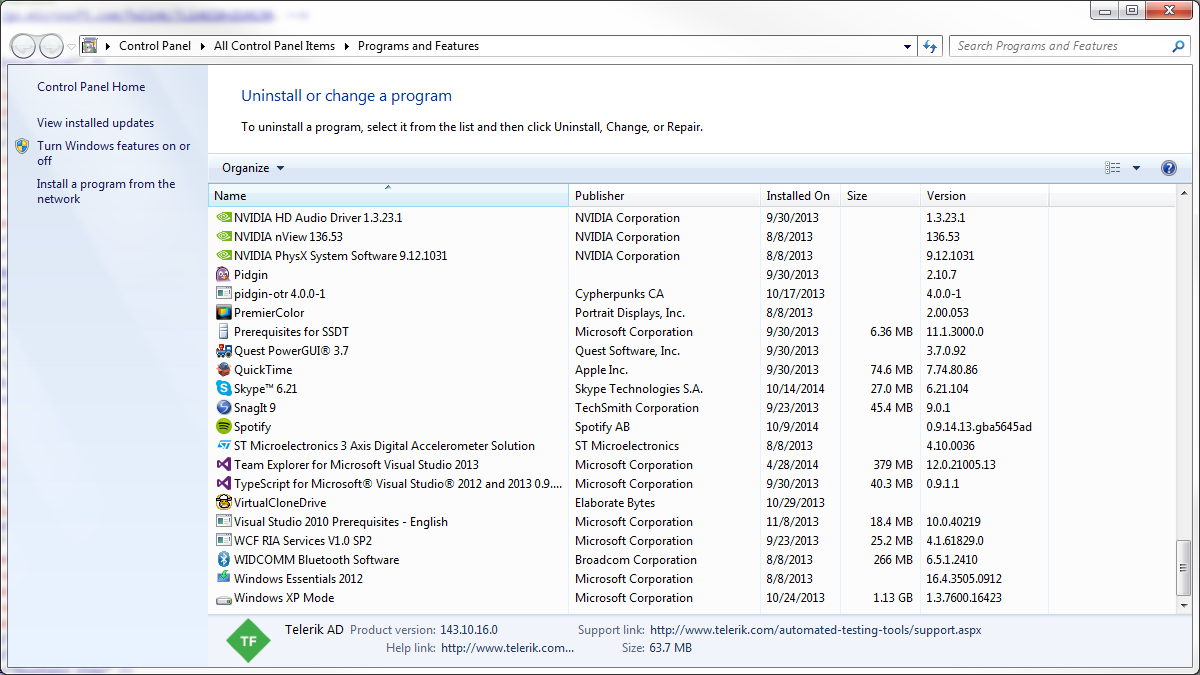Go to Control Panel Home

91,87
